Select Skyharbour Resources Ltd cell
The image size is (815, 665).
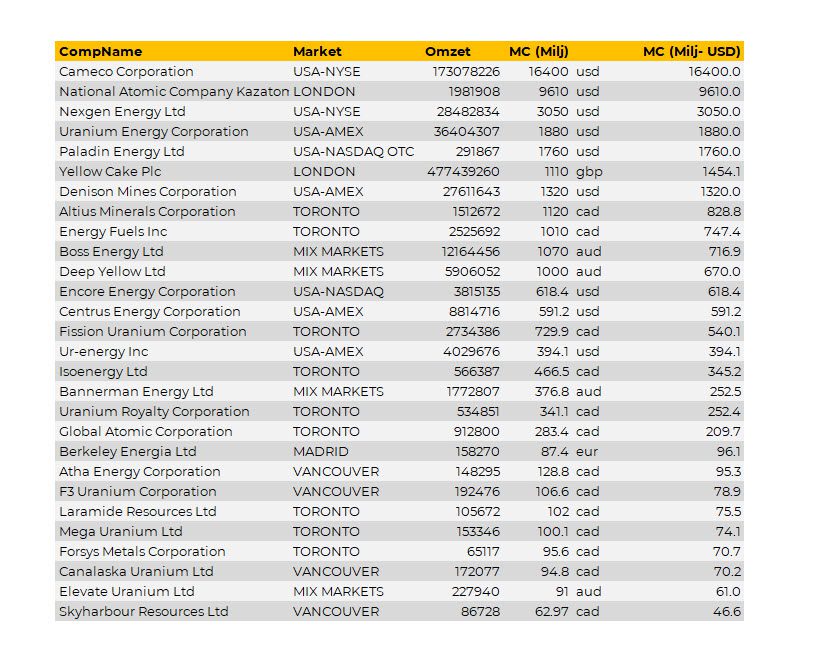[144, 612]
